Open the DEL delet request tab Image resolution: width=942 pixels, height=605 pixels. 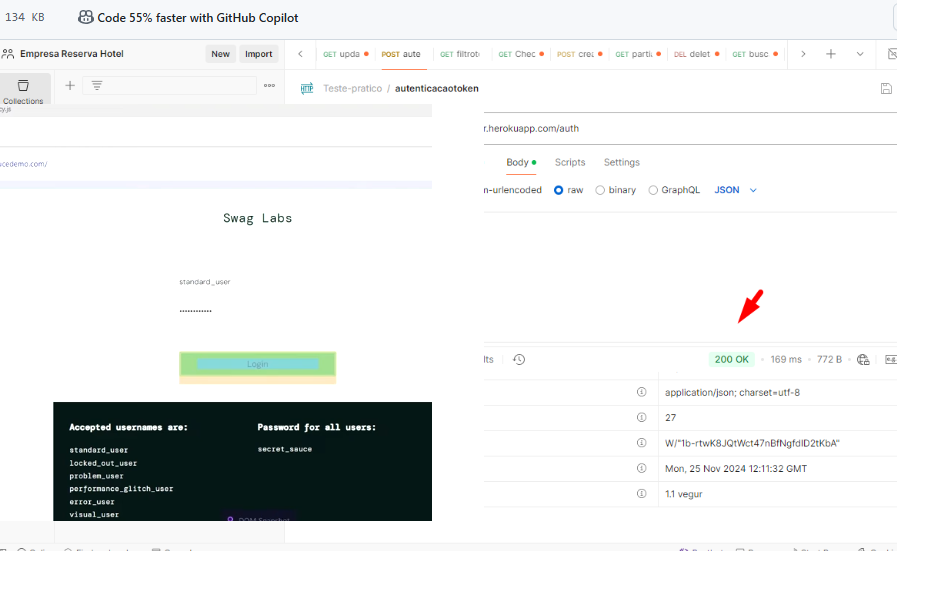(x=692, y=54)
